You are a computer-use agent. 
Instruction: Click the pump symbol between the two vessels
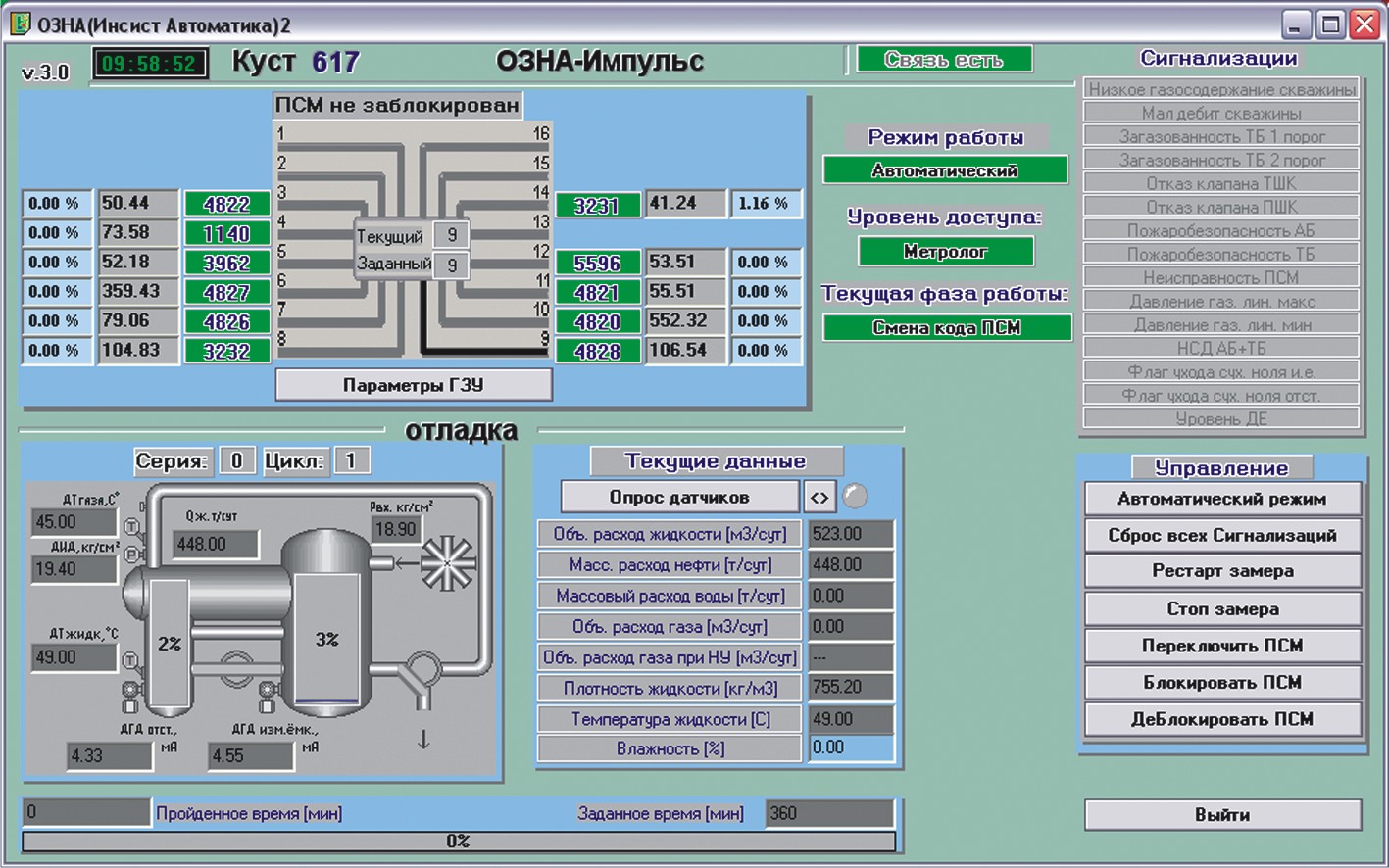pos(235,670)
